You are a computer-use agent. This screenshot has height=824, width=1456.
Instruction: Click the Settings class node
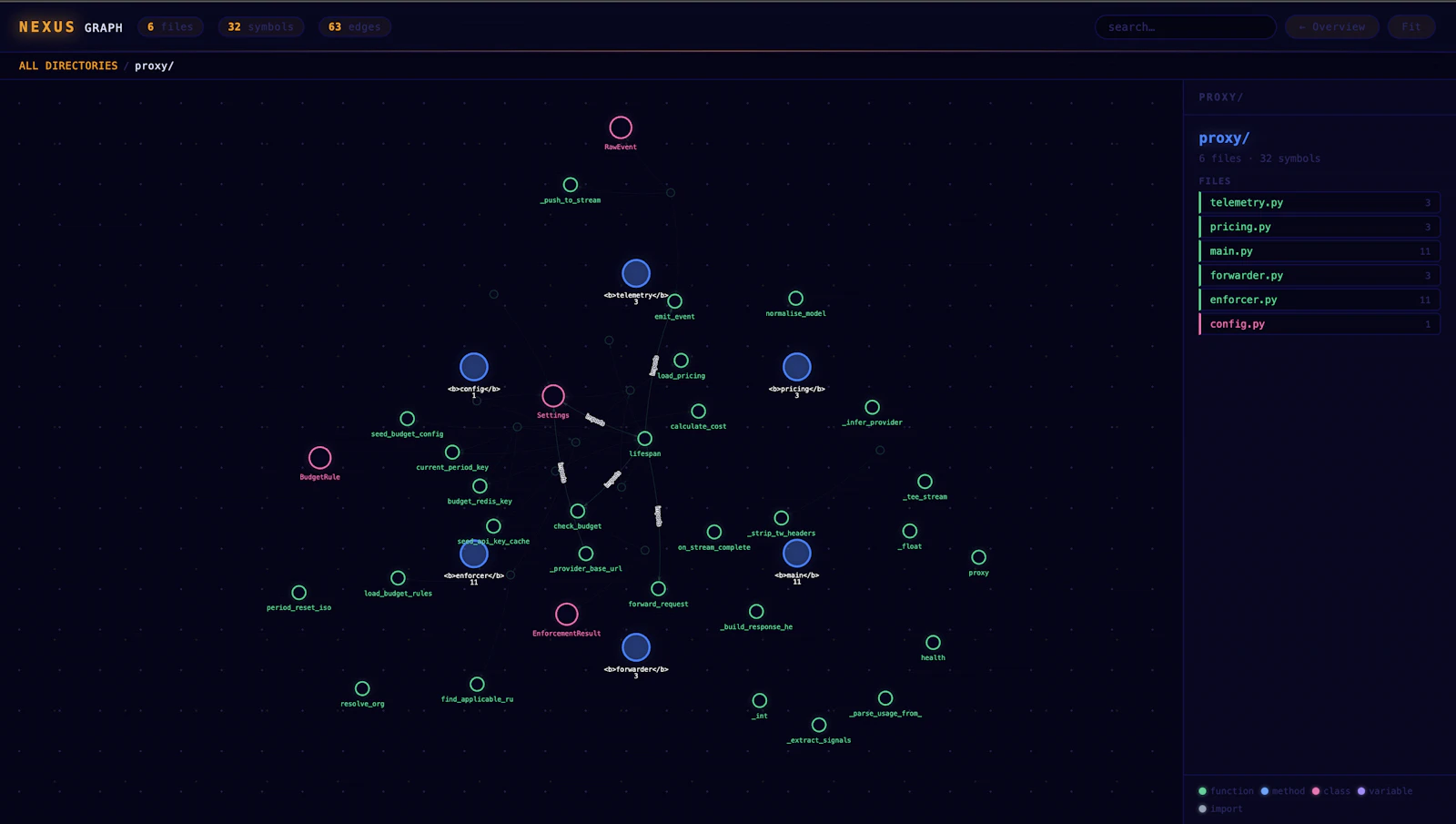(553, 396)
